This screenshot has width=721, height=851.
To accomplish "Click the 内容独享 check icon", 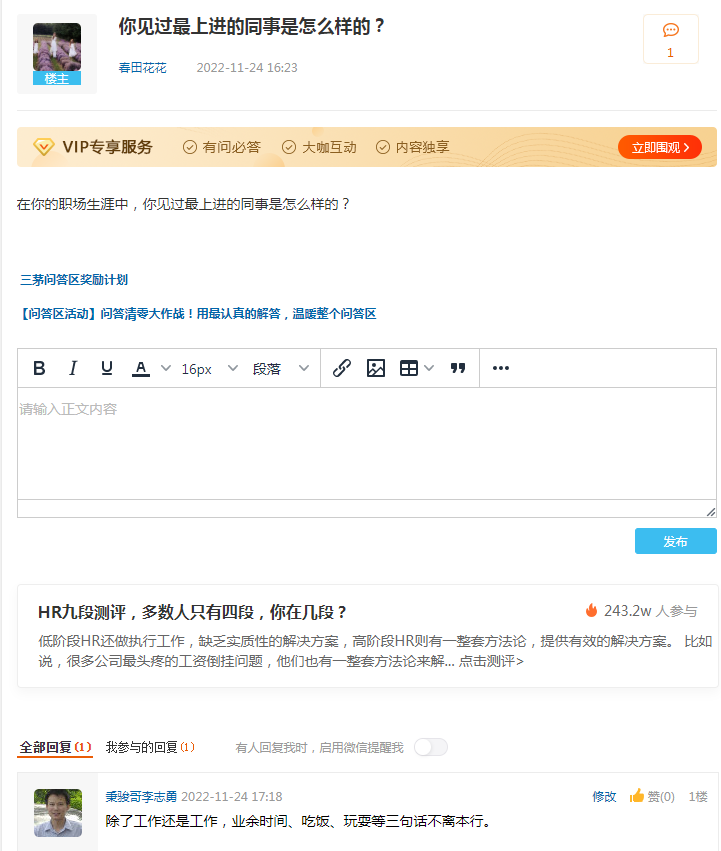I will click(383, 147).
